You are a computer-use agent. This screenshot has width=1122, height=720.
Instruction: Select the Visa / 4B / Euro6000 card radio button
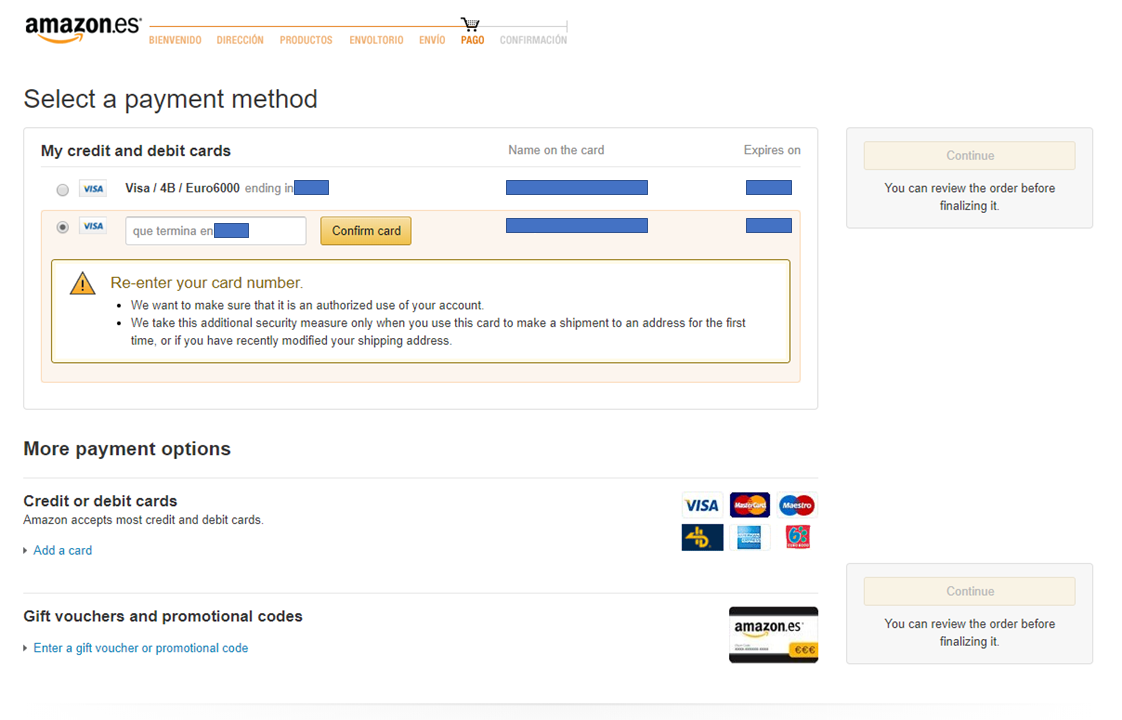(x=62, y=190)
